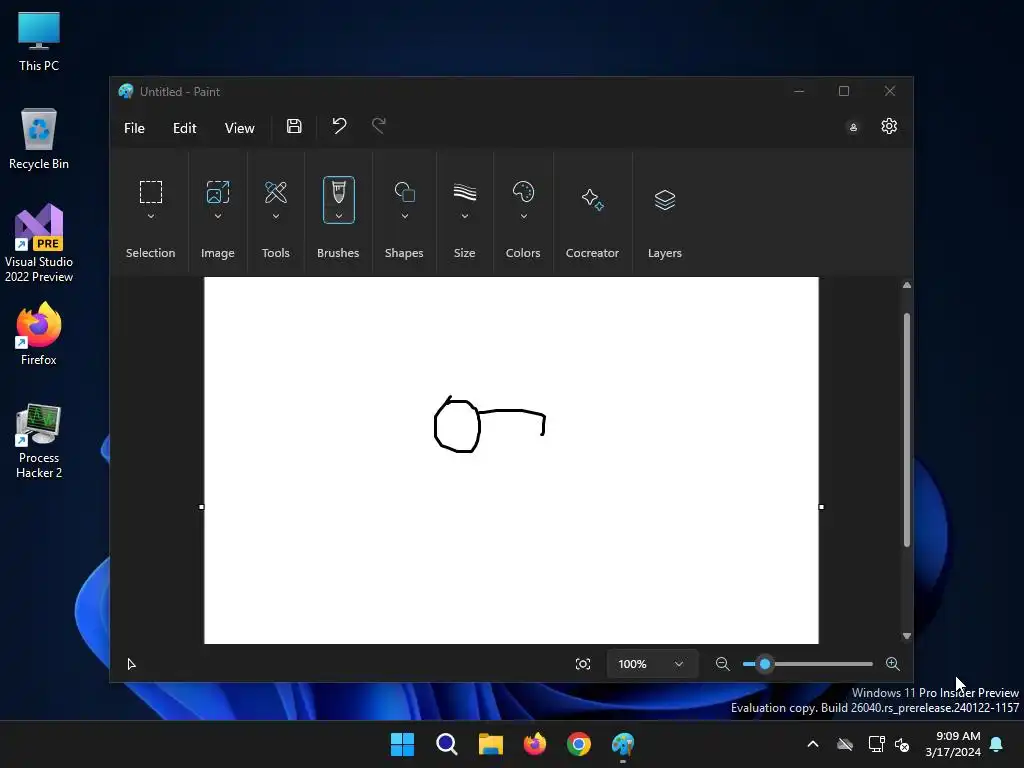Click the scrollbar down arrow
Viewport: 1024px width, 768px height.
[906, 636]
